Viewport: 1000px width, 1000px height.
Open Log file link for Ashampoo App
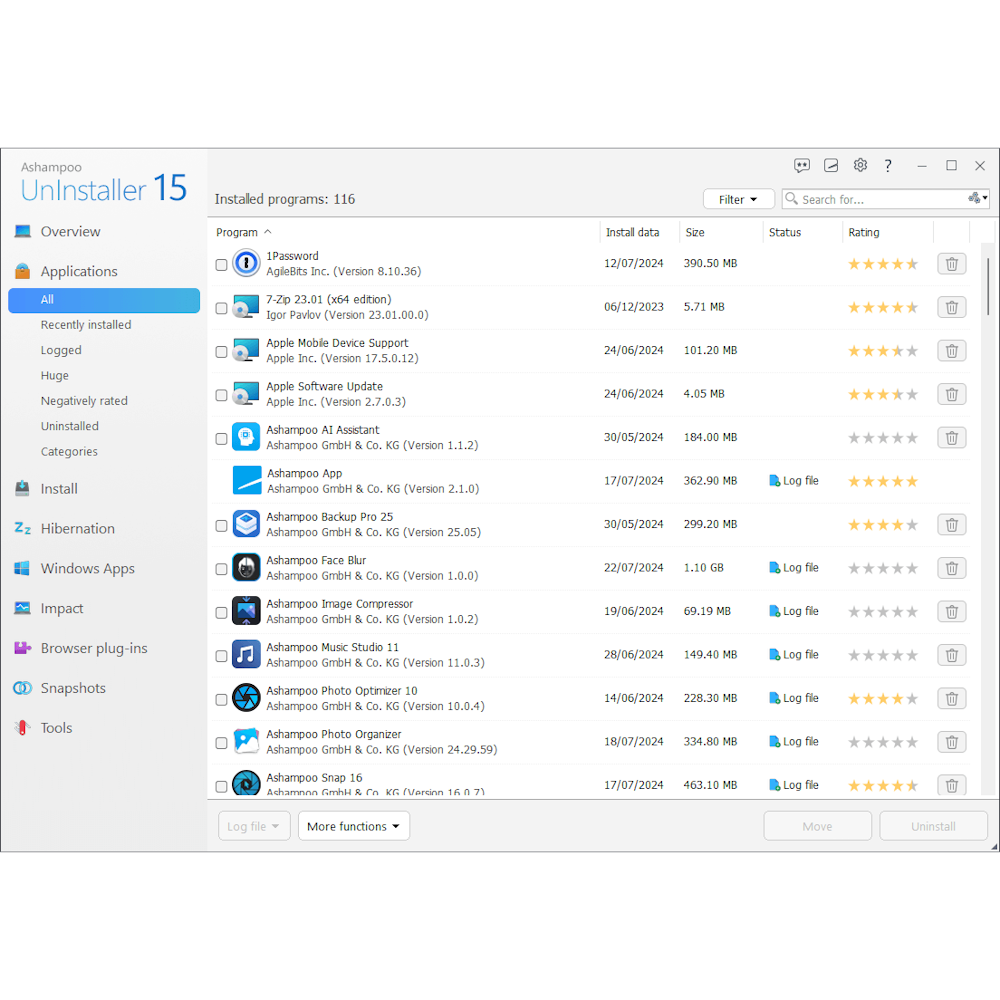(794, 481)
